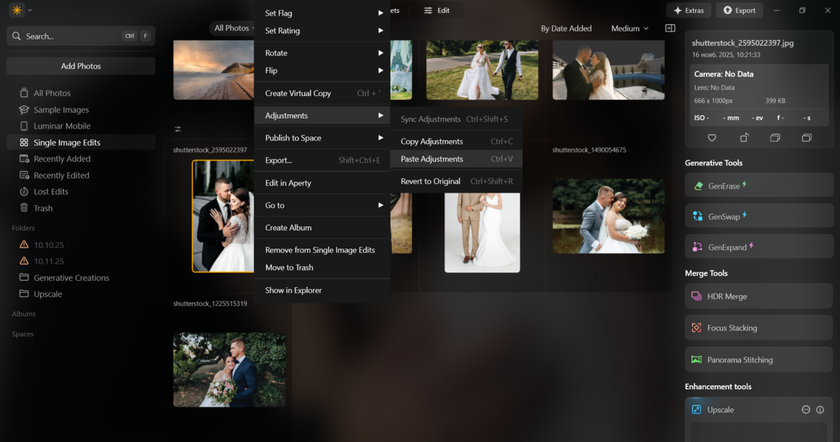
Task: Click the Upscale folder icon in sidebar
Action: pyautogui.click(x=24, y=294)
